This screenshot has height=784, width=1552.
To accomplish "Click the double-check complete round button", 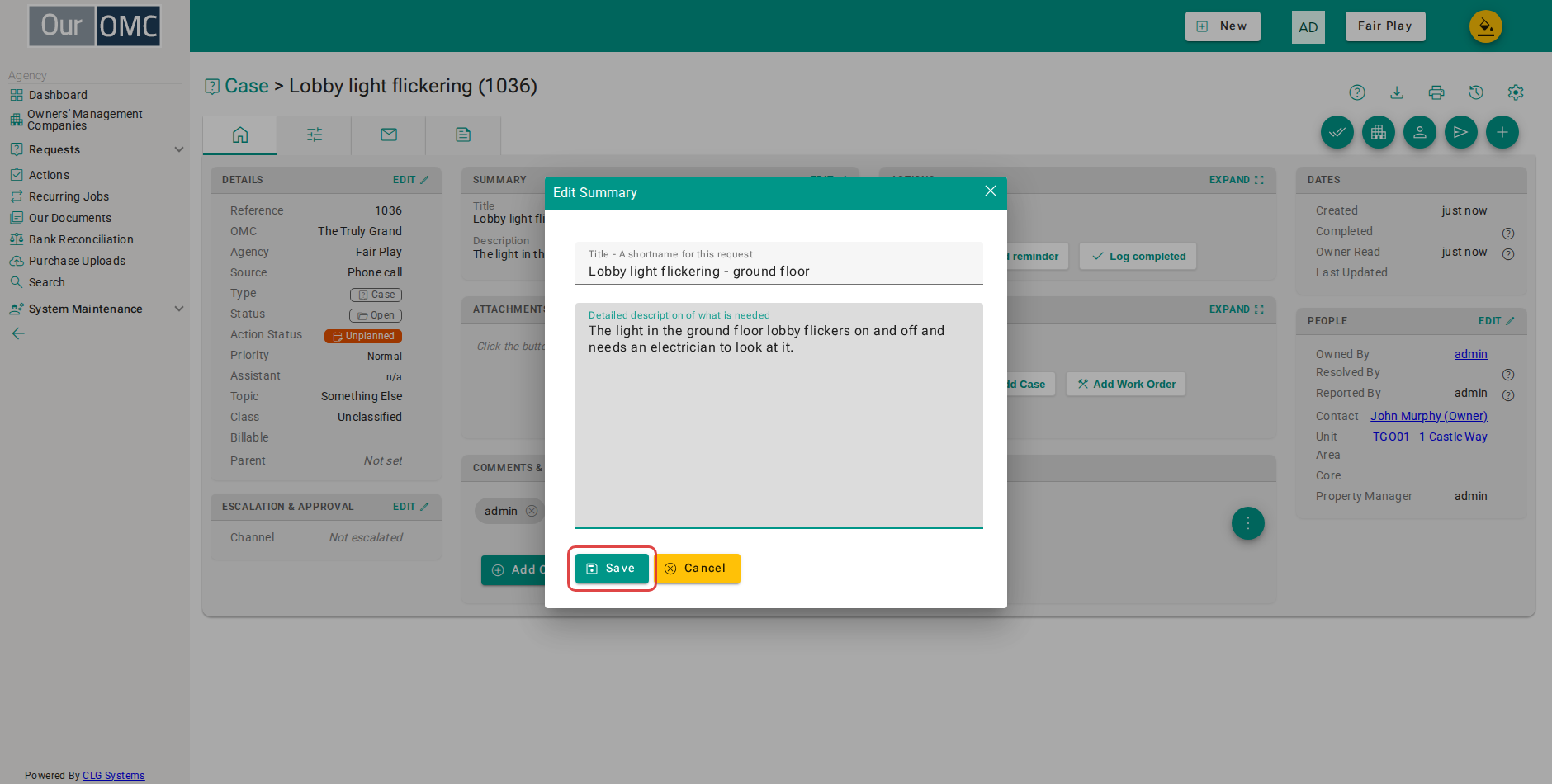I will tap(1337, 132).
